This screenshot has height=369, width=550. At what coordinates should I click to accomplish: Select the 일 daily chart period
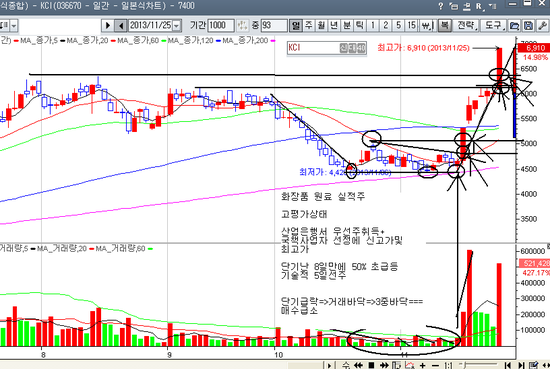296,26
